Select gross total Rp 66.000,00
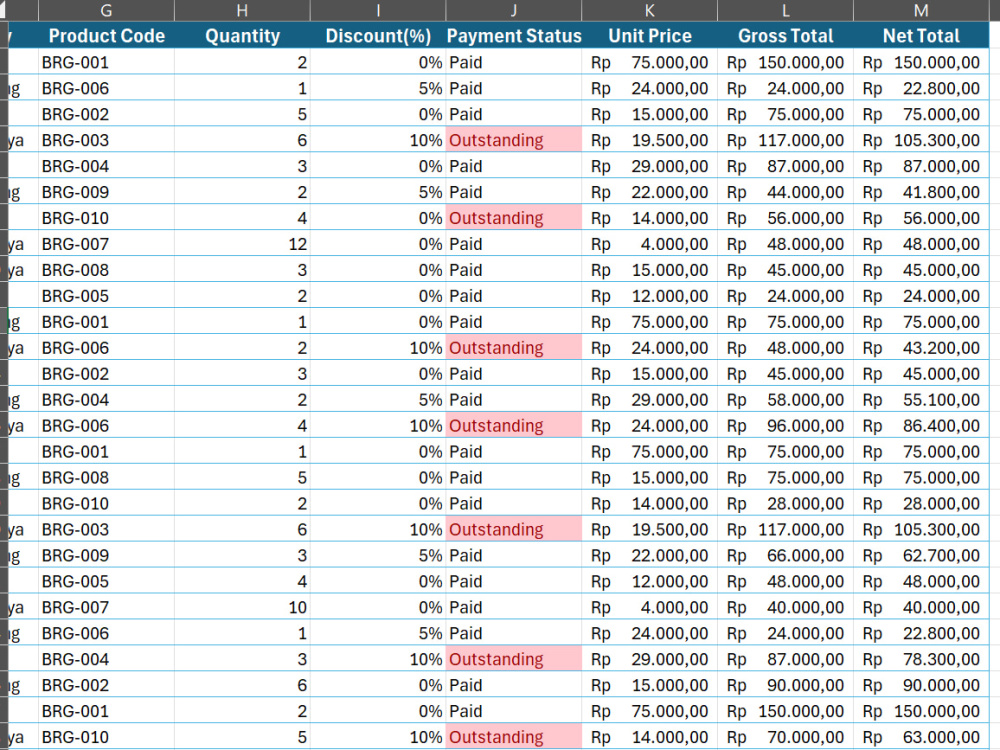Screen dimensions: 1000x750 [x=786, y=555]
